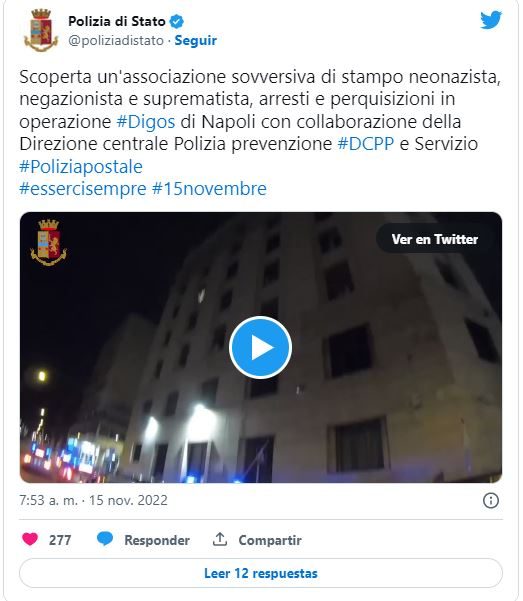Open the #15novembre hashtag
The height and width of the screenshot is (601, 523).
click(x=209, y=189)
